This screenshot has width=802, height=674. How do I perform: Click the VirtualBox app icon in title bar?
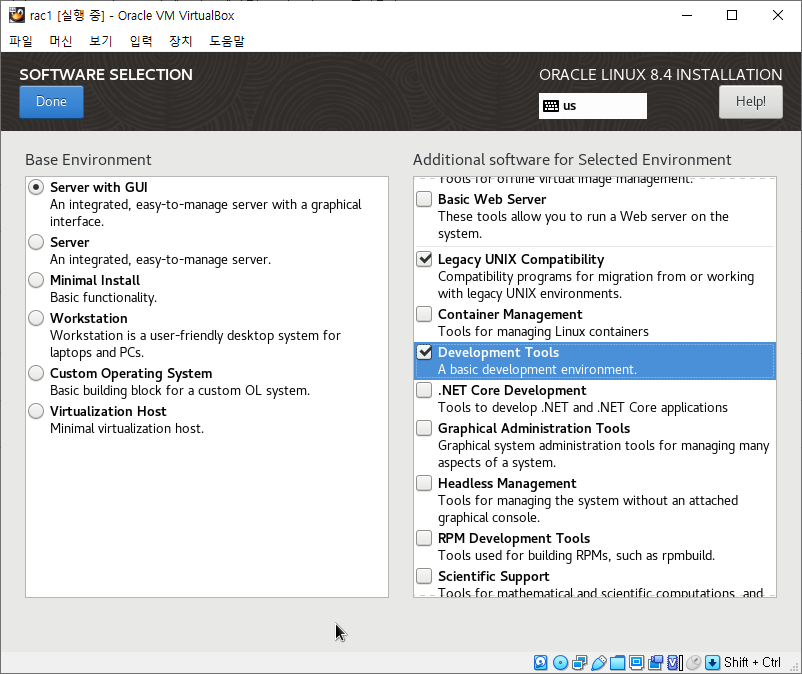pos(16,15)
